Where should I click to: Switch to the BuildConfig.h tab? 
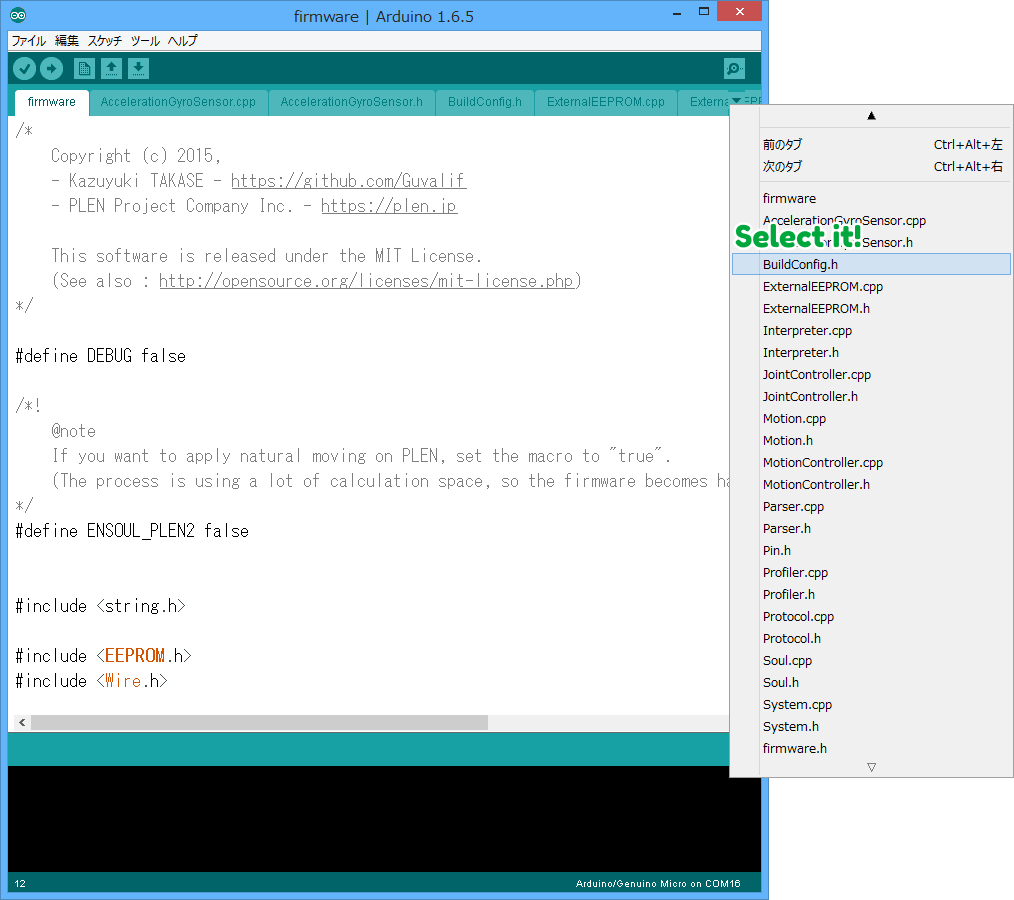coord(485,102)
